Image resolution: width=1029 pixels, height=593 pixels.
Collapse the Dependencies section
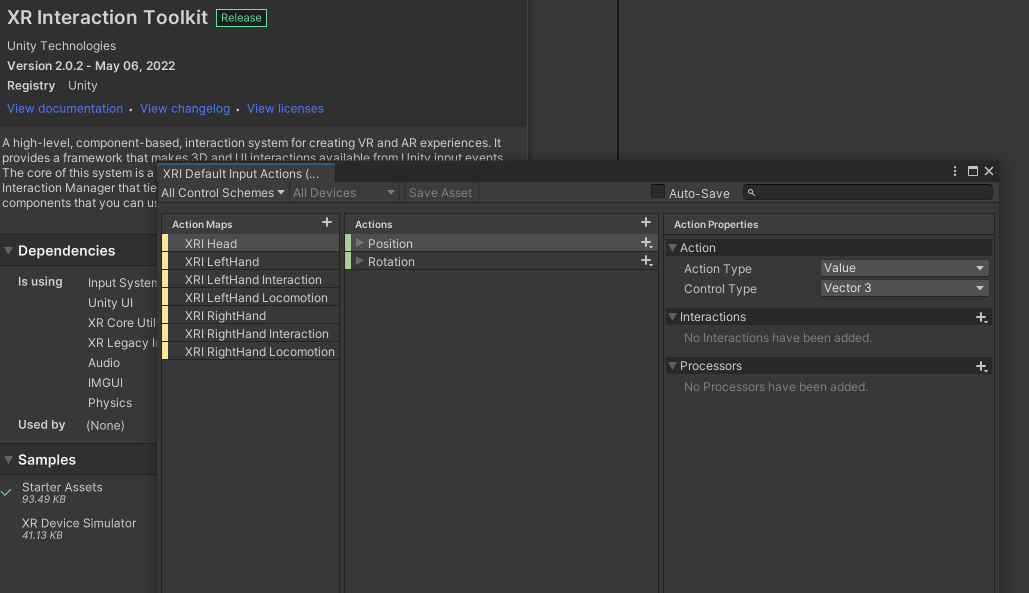pyautogui.click(x=9, y=251)
